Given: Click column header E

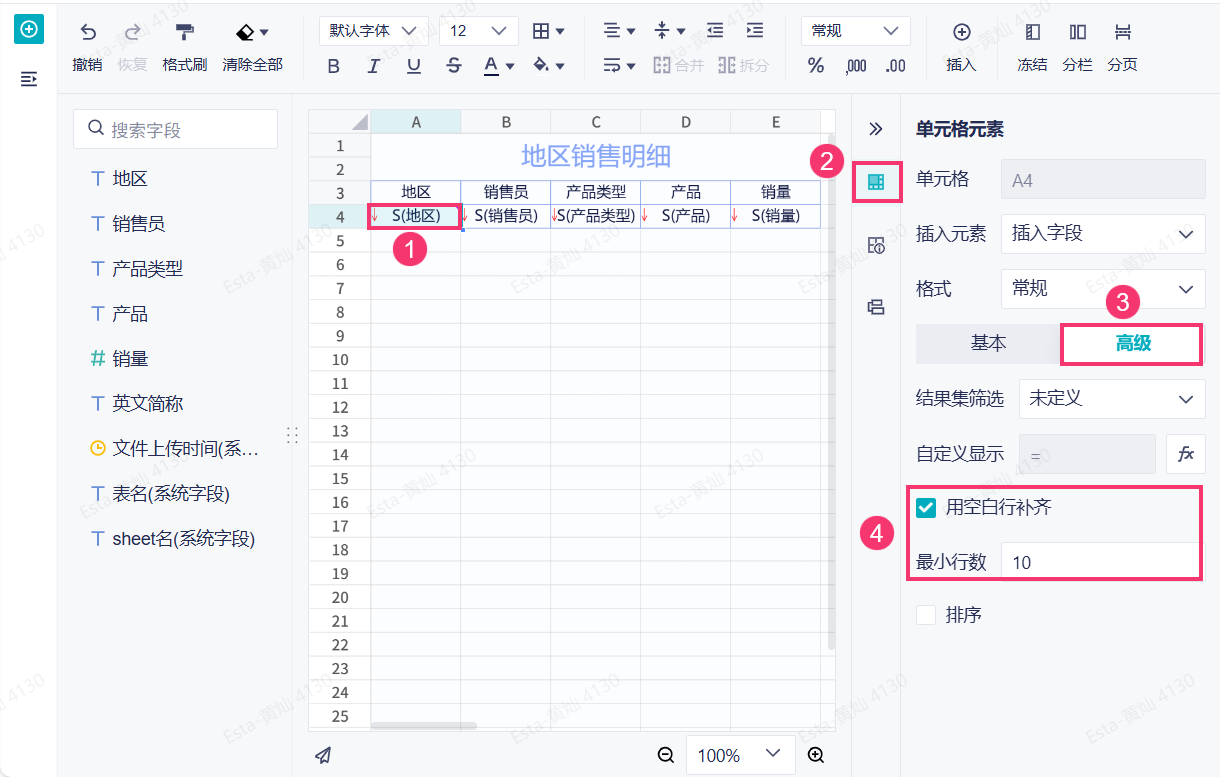Looking at the screenshot, I should click(776, 122).
